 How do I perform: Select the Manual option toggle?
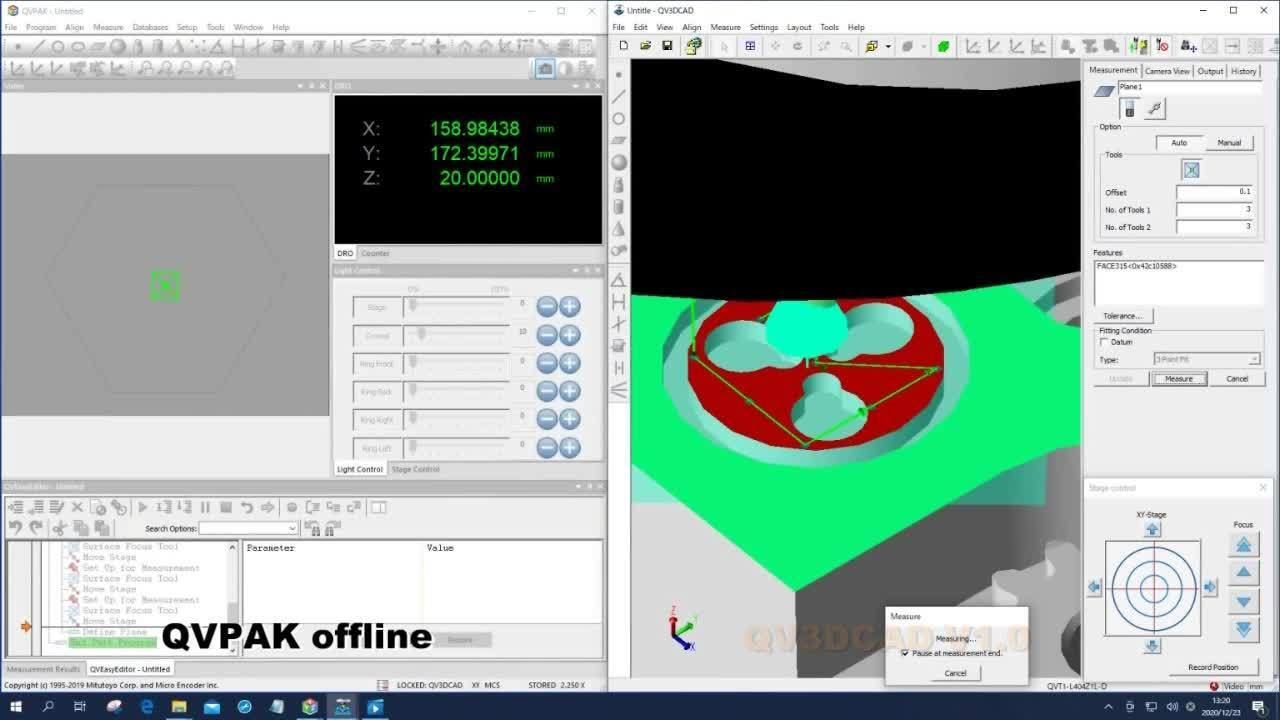pos(1228,143)
